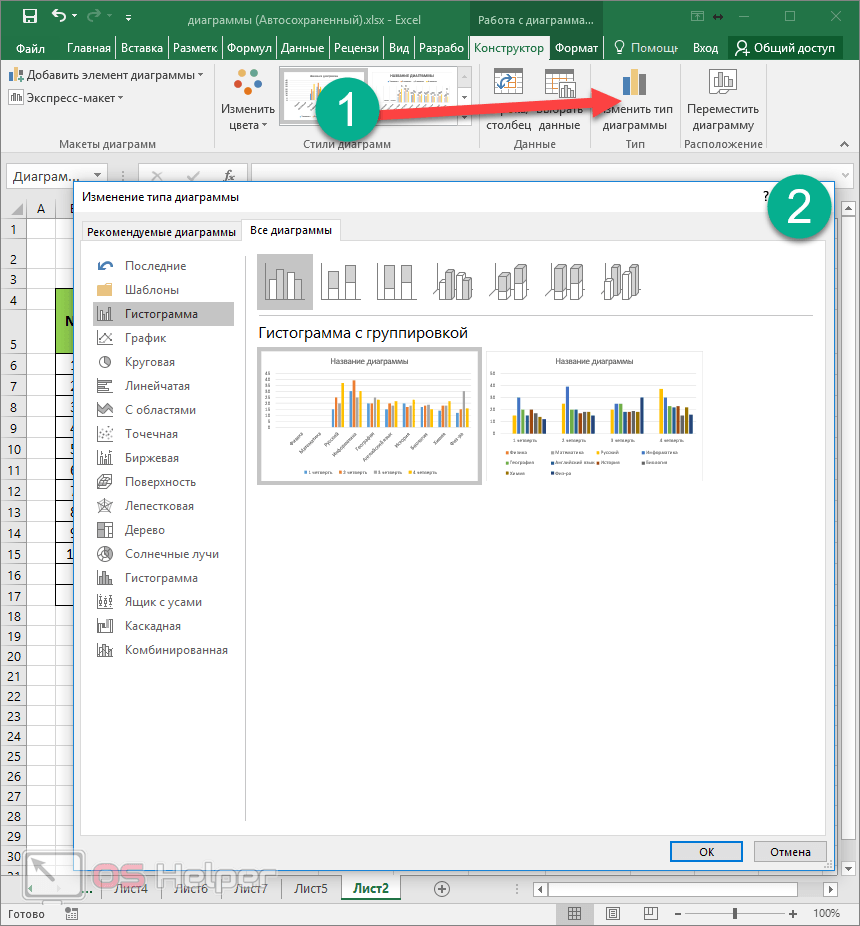Screen dimensions: 860x926
Task: Pick the stacked column chart subtype icon
Action: tap(341, 281)
